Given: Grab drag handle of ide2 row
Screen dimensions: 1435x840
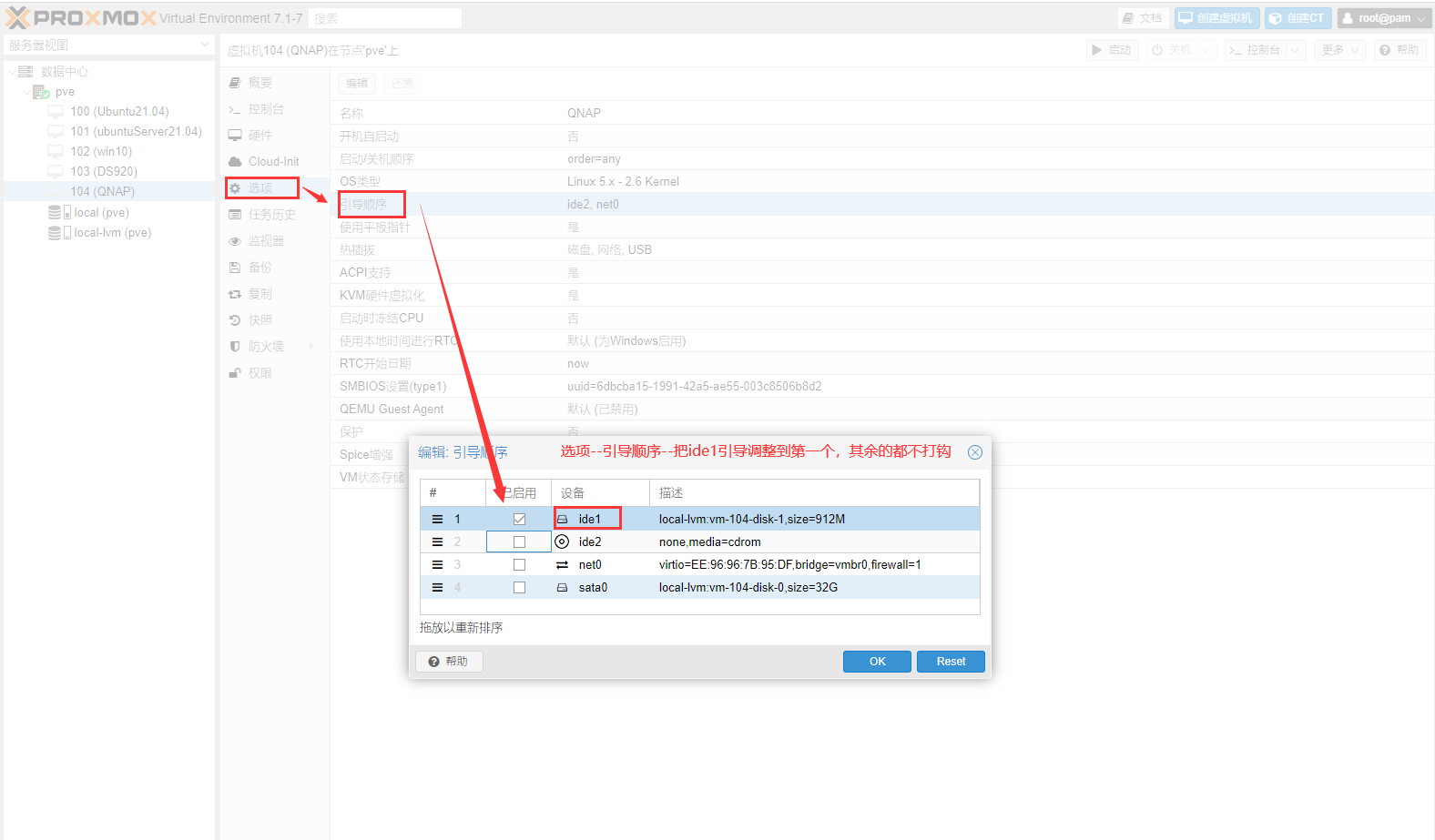Looking at the screenshot, I should pyautogui.click(x=437, y=541).
